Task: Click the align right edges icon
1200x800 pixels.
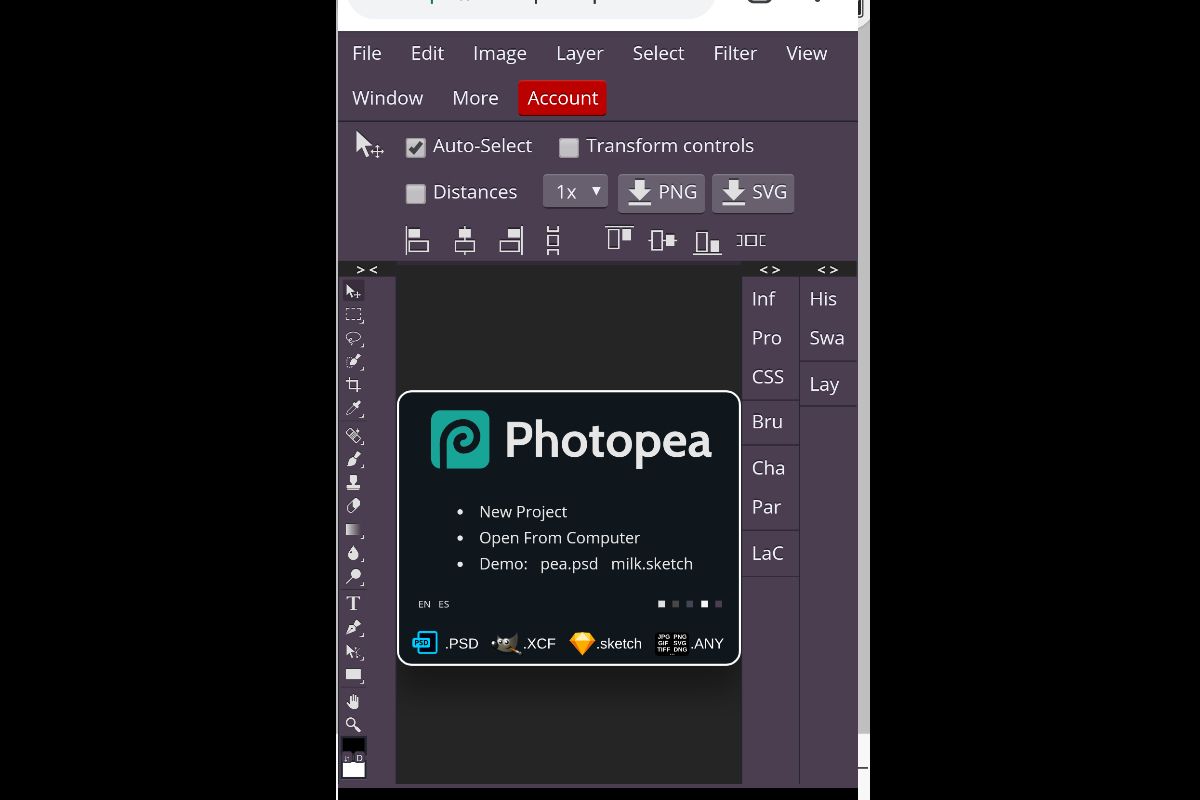Action: [x=511, y=240]
